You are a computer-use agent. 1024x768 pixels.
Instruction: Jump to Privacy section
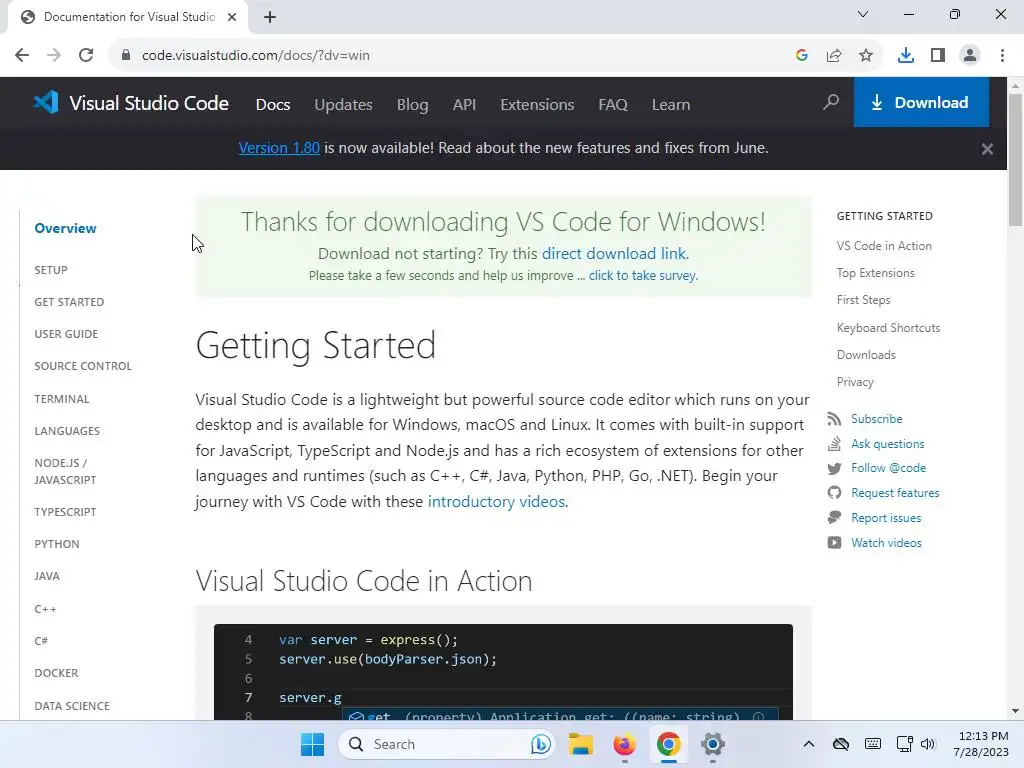856,382
